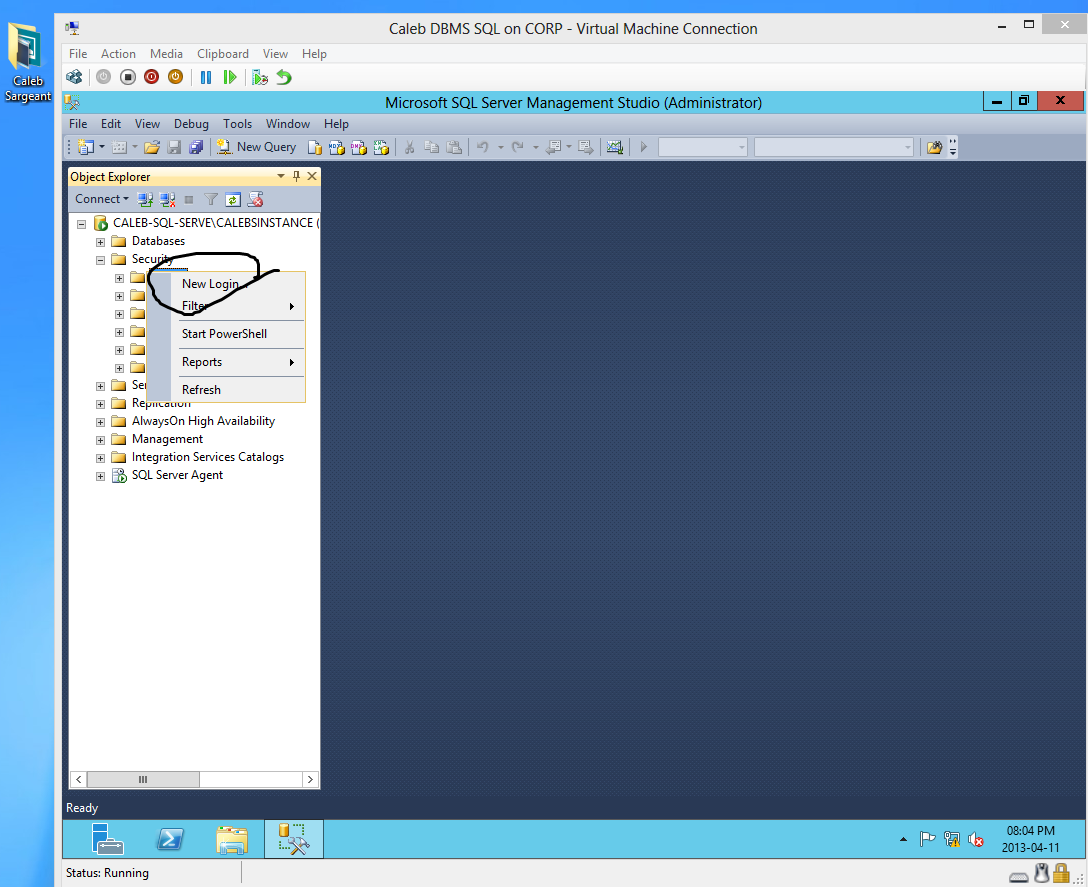The image size is (1088, 887).
Task: Click right arrow of Object Explorer scrollbar
Action: pos(310,779)
